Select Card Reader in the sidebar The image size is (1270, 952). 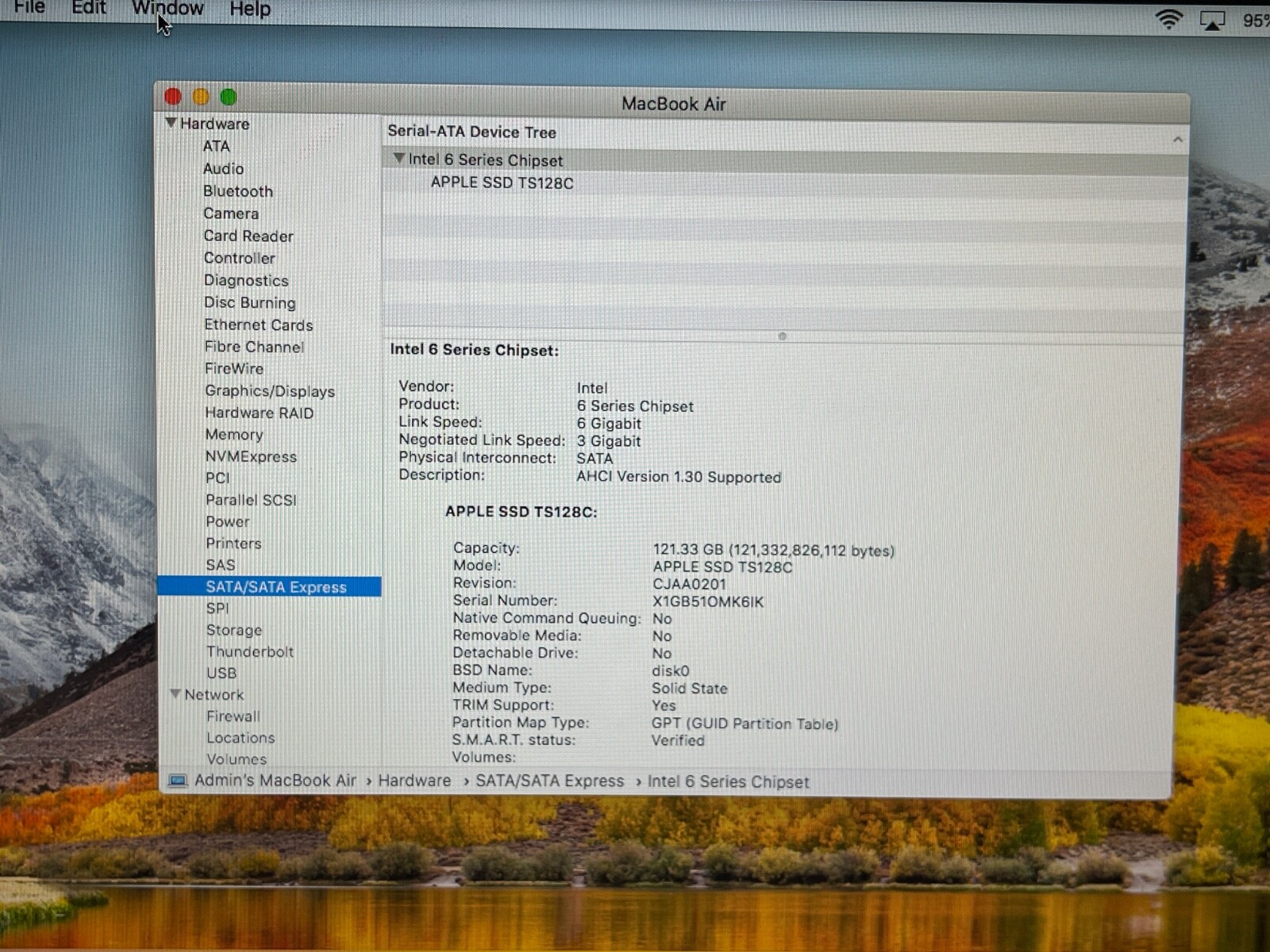pos(248,236)
